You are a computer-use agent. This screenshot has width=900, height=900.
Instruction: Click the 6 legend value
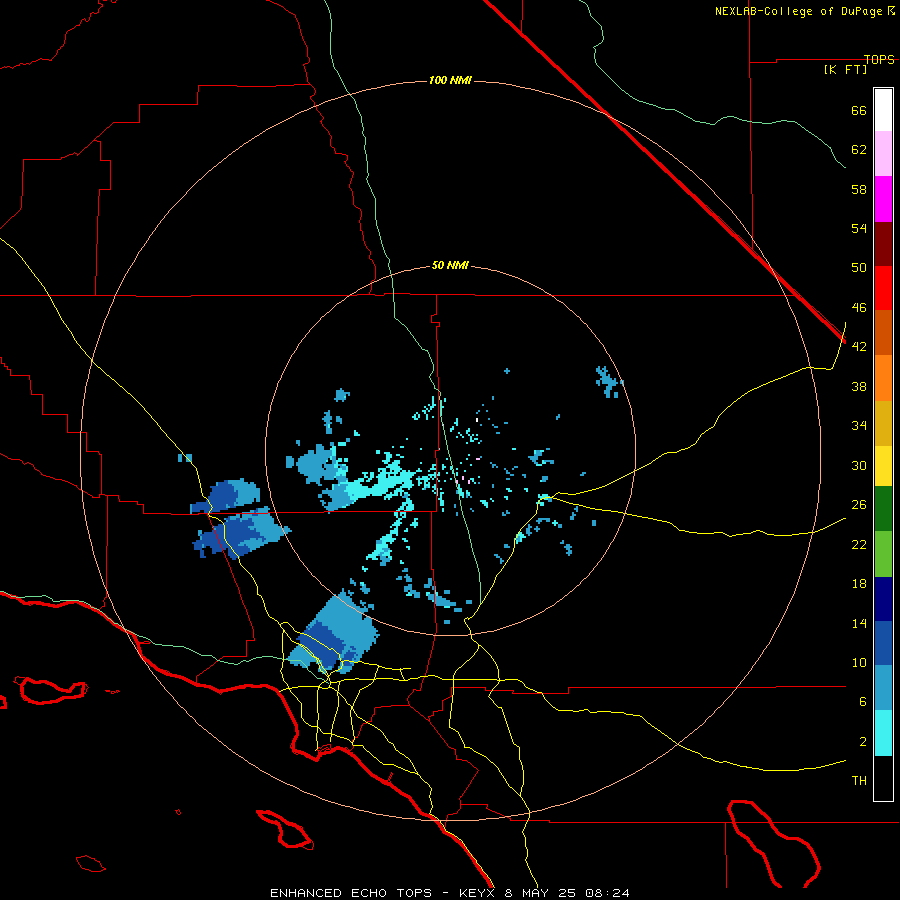point(863,701)
